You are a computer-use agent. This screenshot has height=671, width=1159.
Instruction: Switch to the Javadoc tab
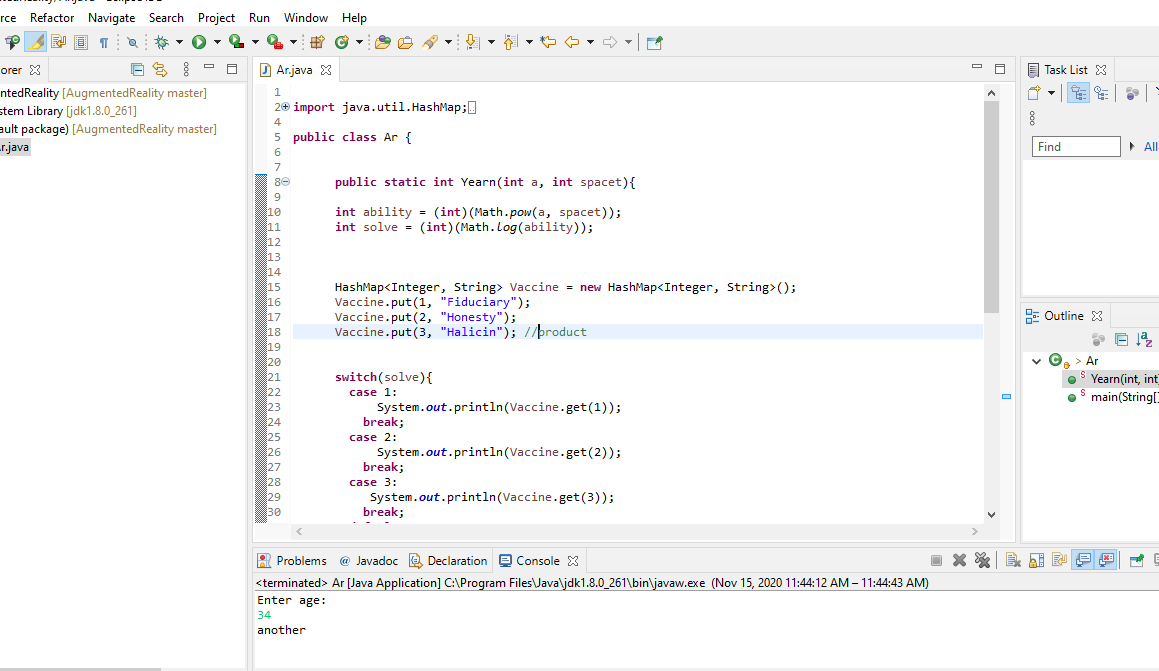tap(369, 561)
